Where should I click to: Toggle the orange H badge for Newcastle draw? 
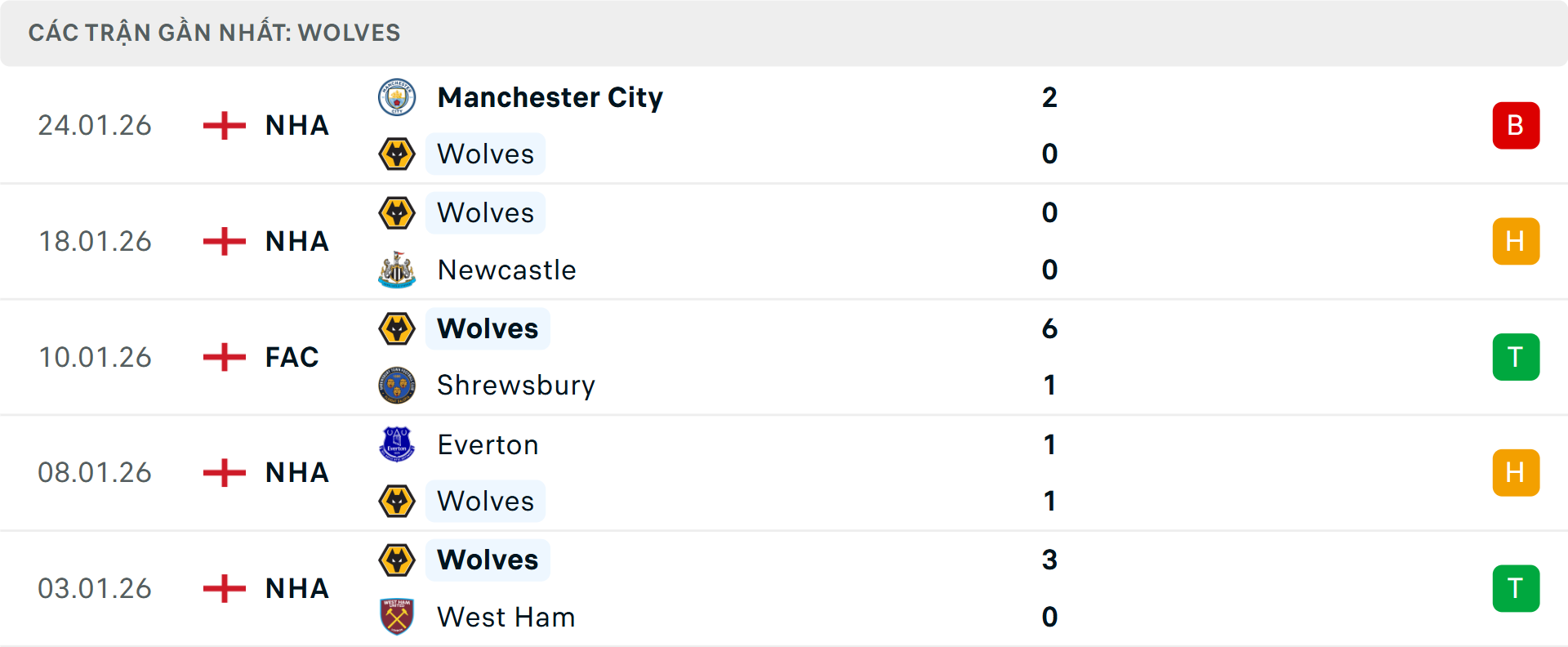(1516, 241)
